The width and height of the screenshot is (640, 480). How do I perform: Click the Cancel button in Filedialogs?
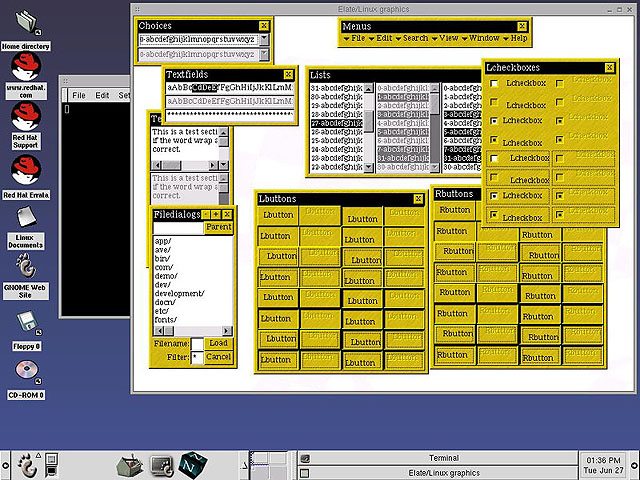pos(218,357)
